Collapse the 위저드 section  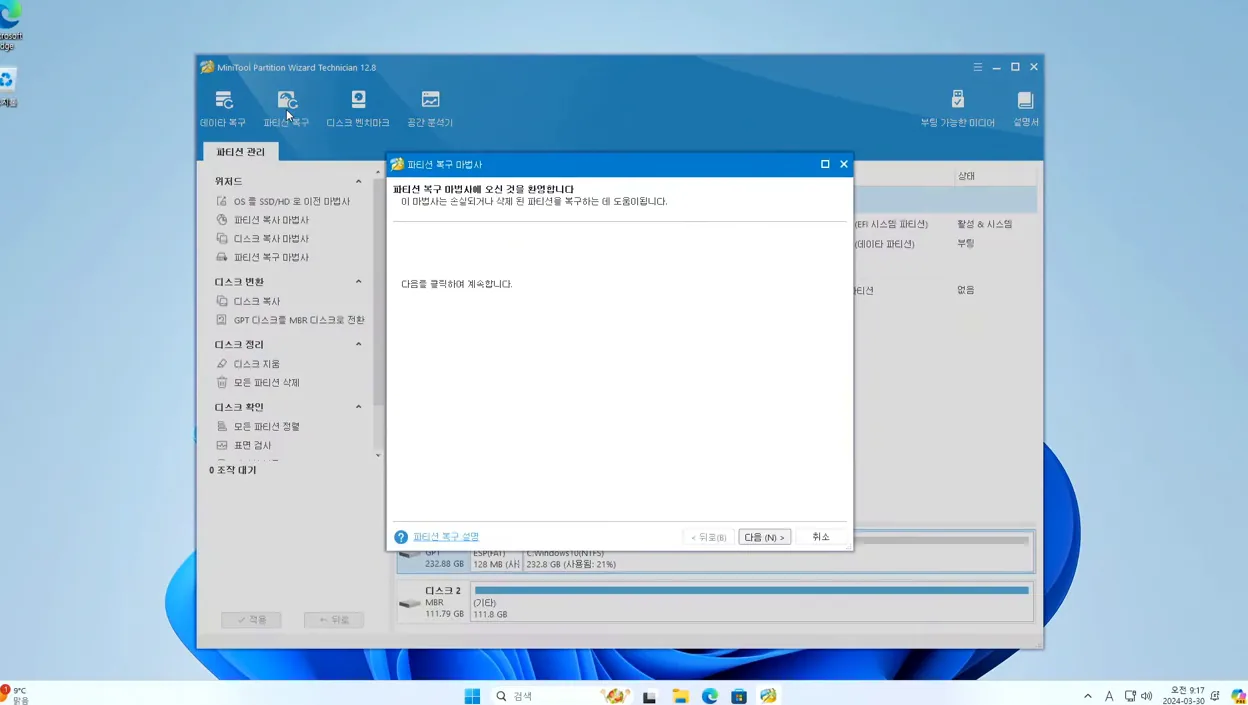pyautogui.click(x=358, y=181)
